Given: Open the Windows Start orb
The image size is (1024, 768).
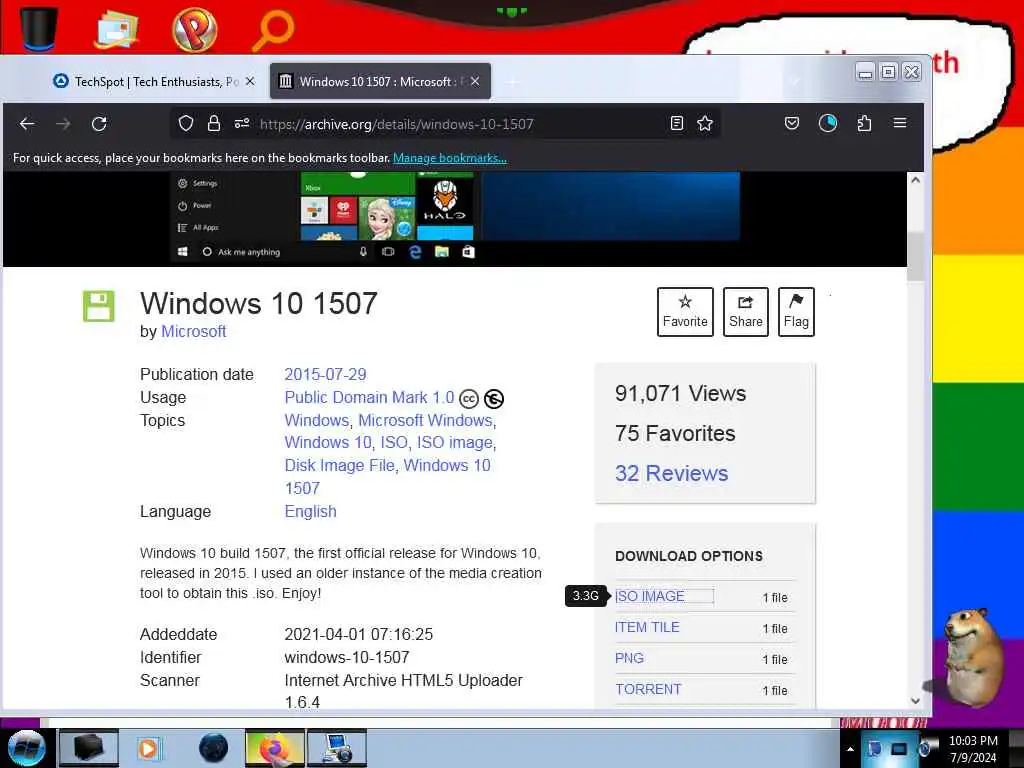Looking at the screenshot, I should tap(26, 748).
